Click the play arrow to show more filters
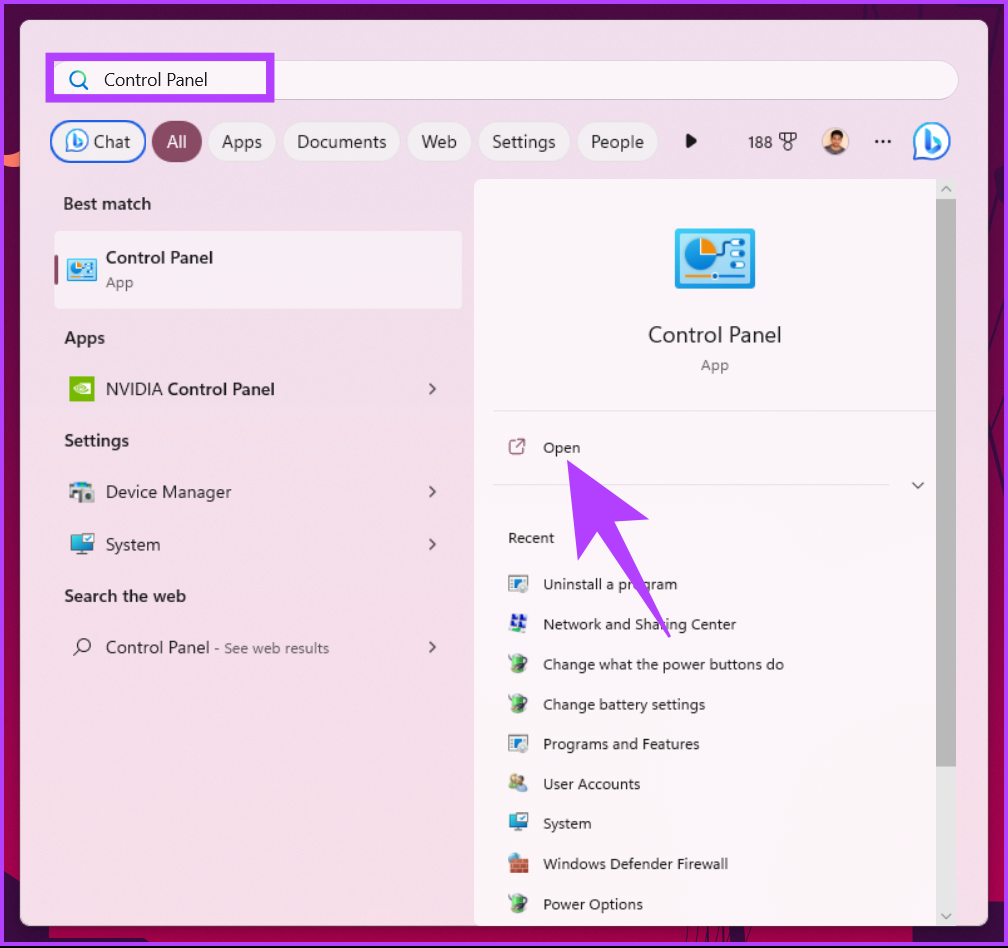Screen dimensions: 1008x948 pyautogui.click(x=691, y=141)
